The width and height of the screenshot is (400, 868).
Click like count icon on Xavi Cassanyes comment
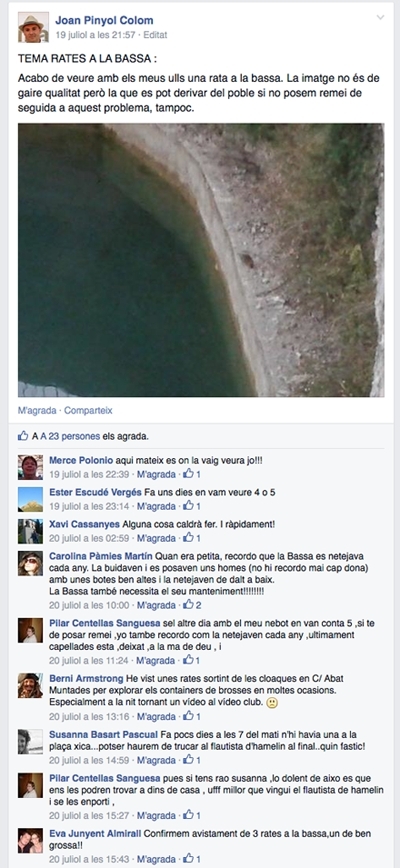point(189,538)
